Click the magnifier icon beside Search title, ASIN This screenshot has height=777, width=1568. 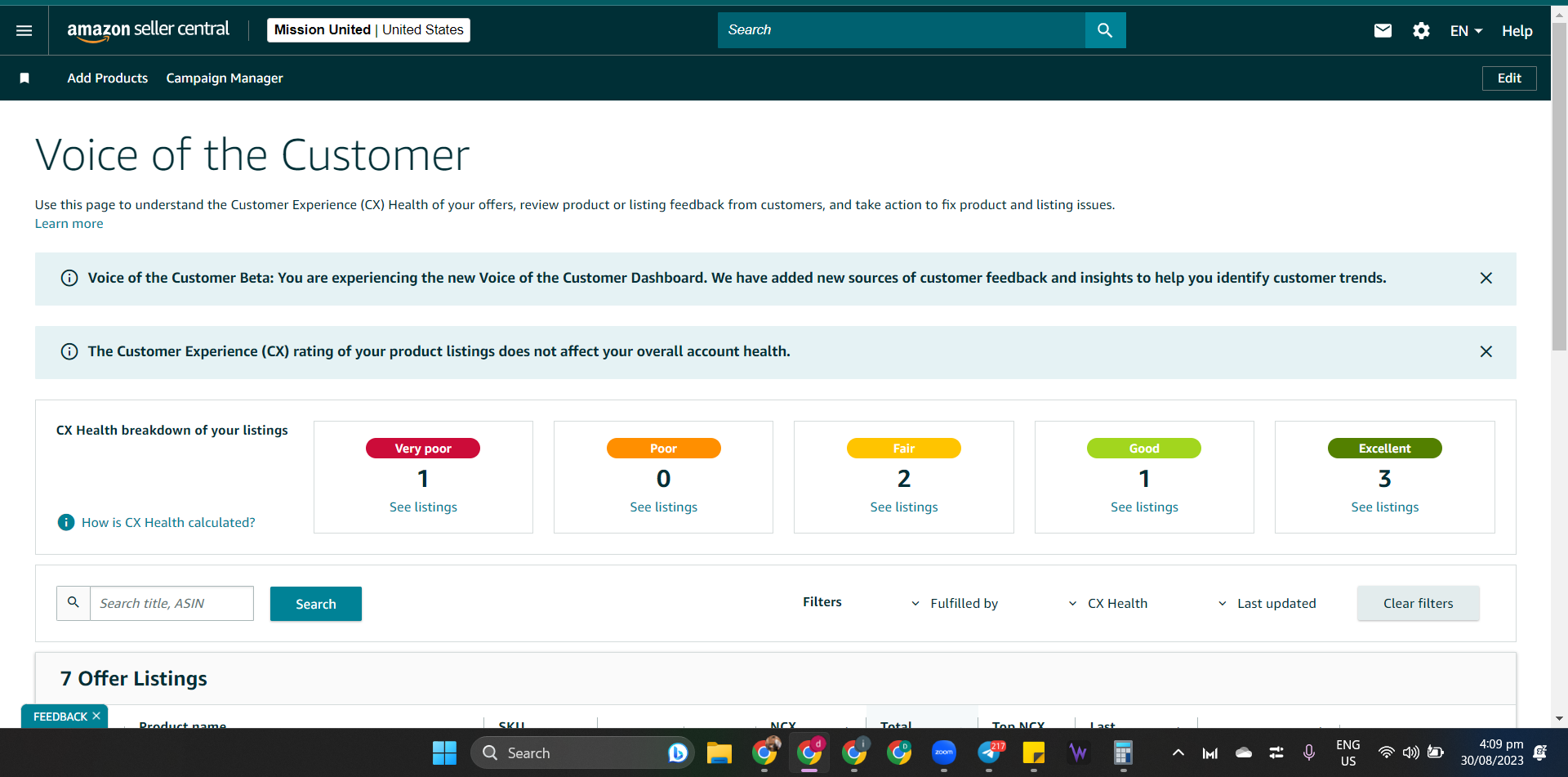[73, 603]
